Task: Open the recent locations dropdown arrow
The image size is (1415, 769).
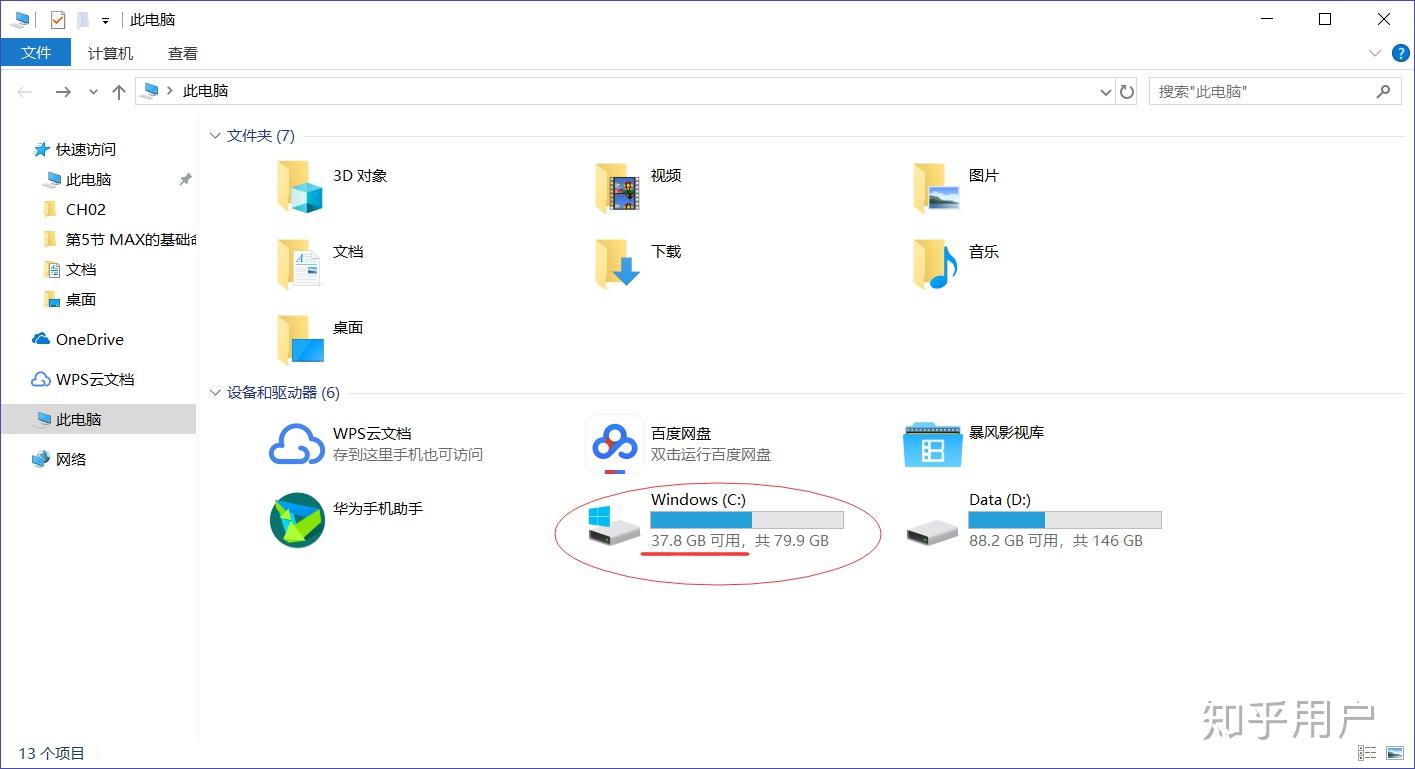Action: tap(92, 90)
